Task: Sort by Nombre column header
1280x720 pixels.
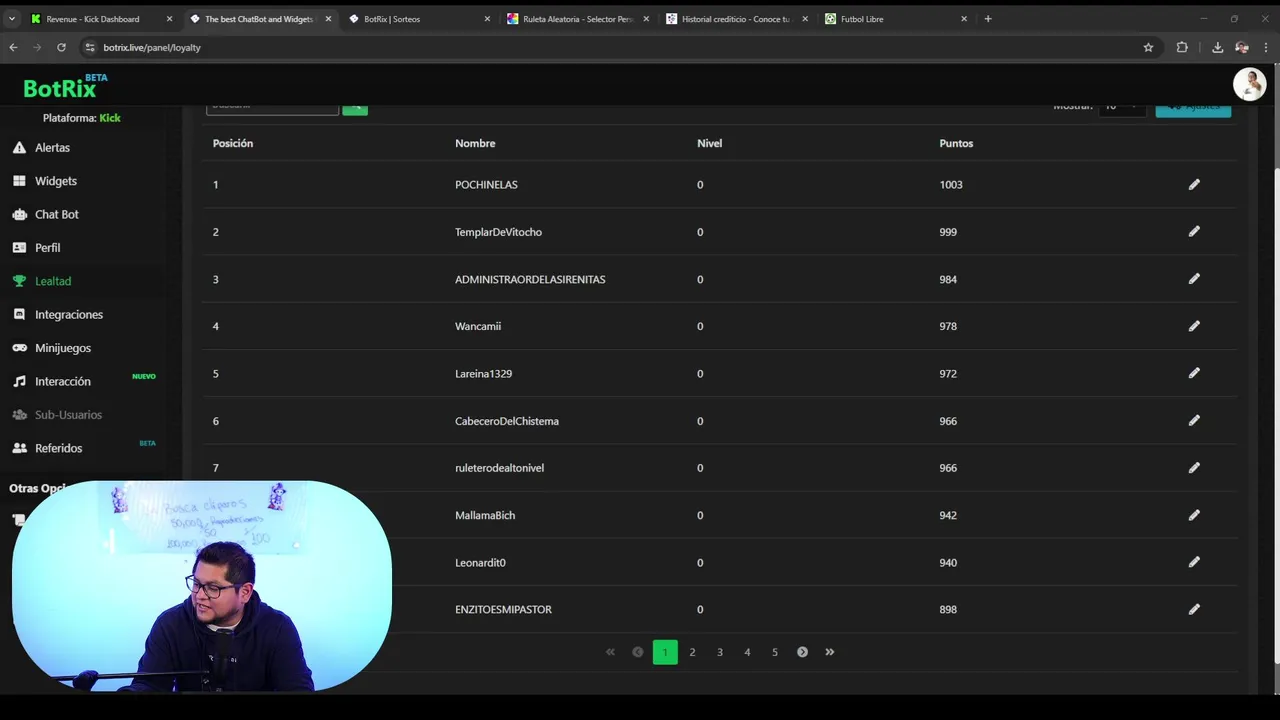Action: click(x=475, y=143)
